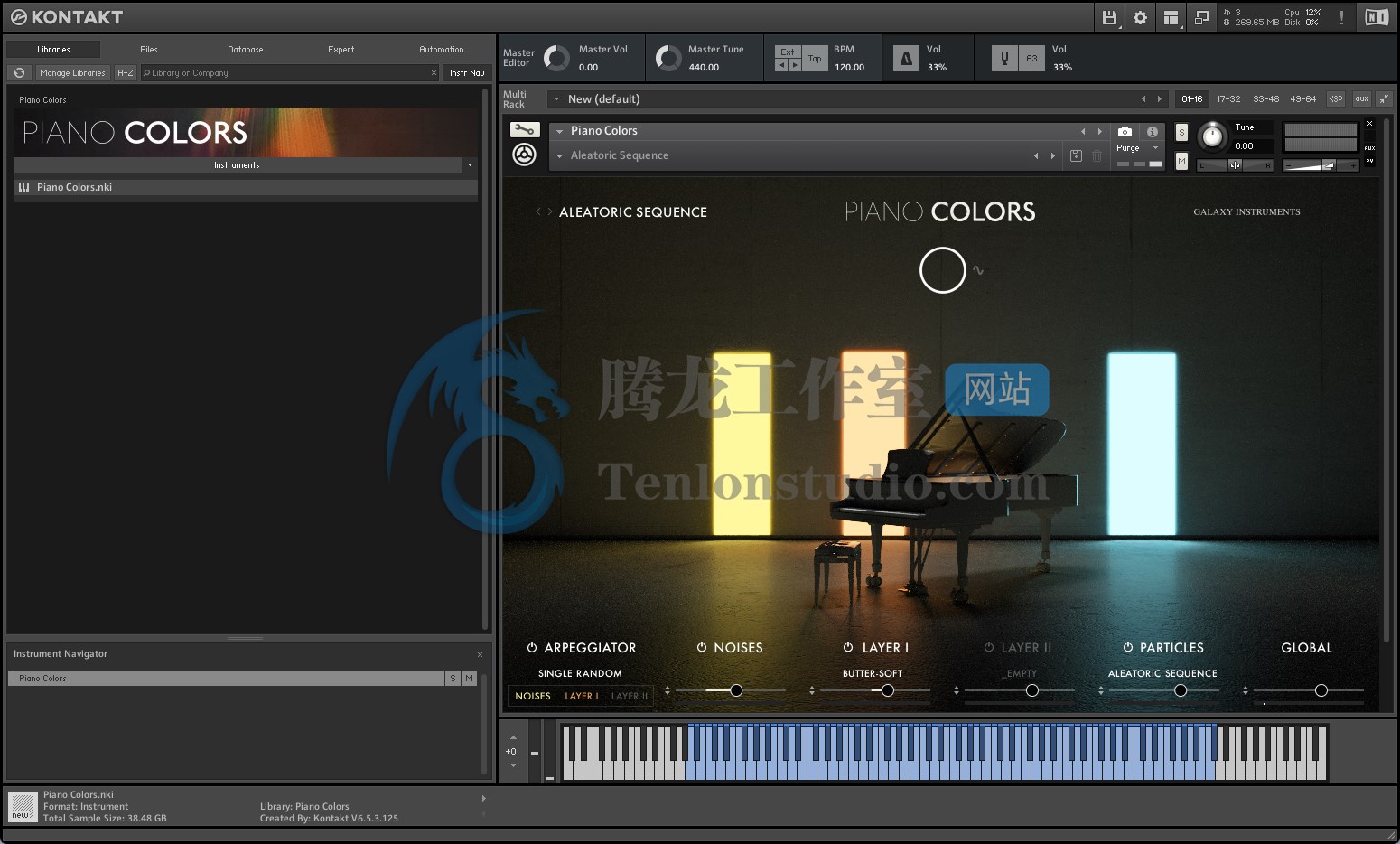This screenshot has width=1400, height=844.
Task: Click the A-Z sort button
Action: coord(126,73)
